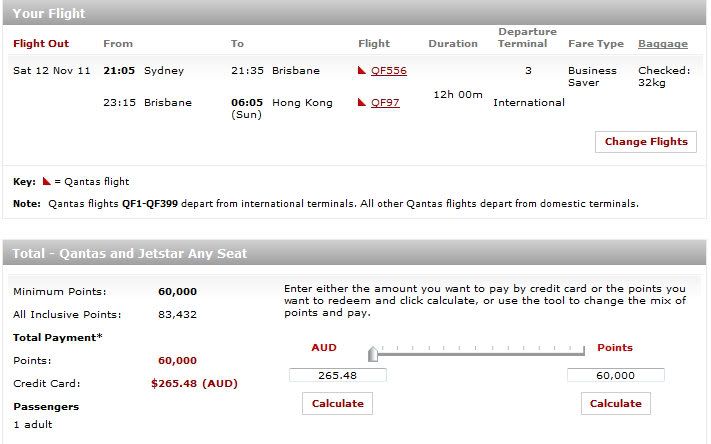The width and height of the screenshot is (711, 444).
Task: Click the All Inclusive Points value 83,432
Action: coord(177,314)
